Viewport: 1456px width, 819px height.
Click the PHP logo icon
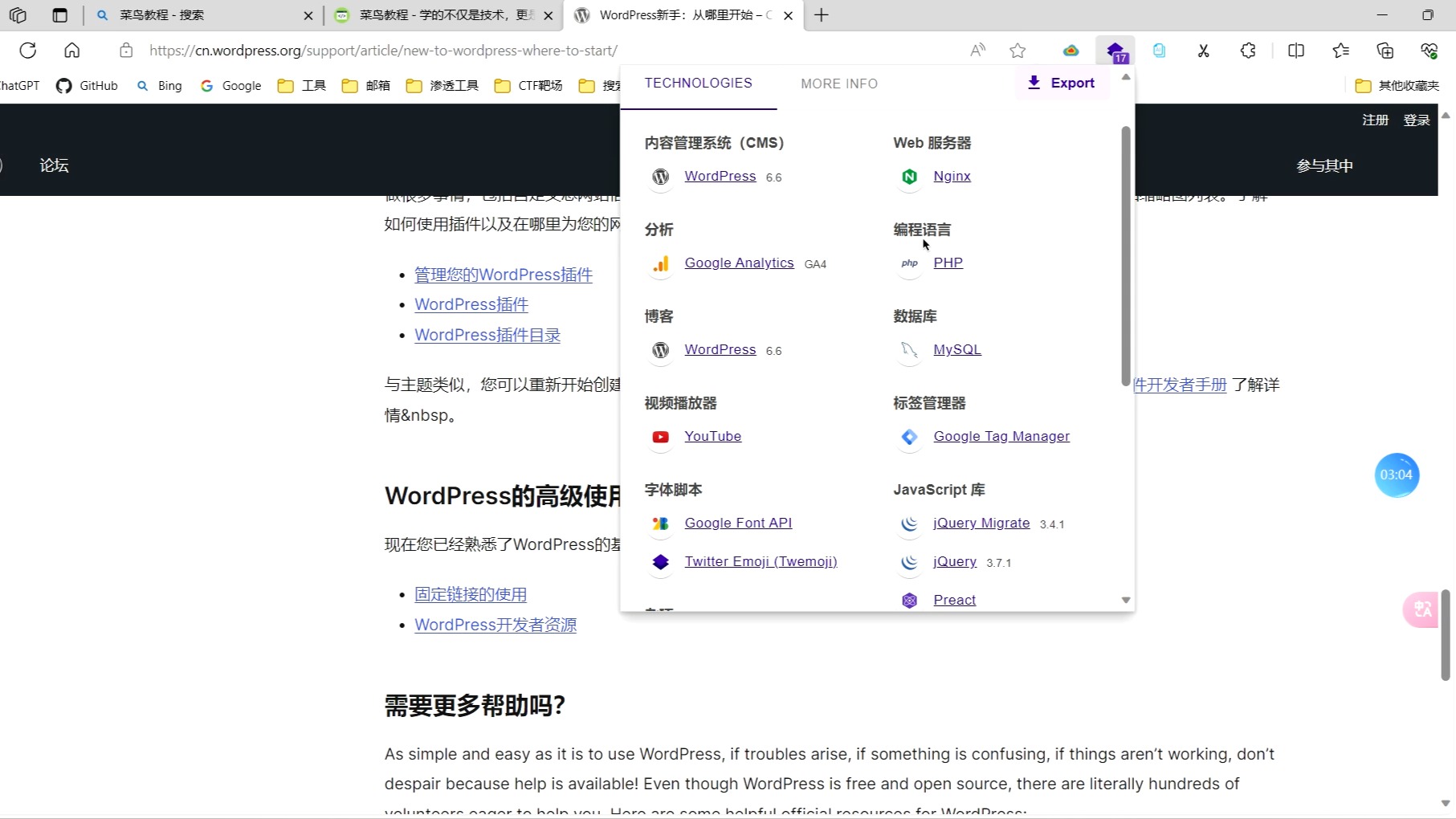pyautogui.click(x=909, y=263)
